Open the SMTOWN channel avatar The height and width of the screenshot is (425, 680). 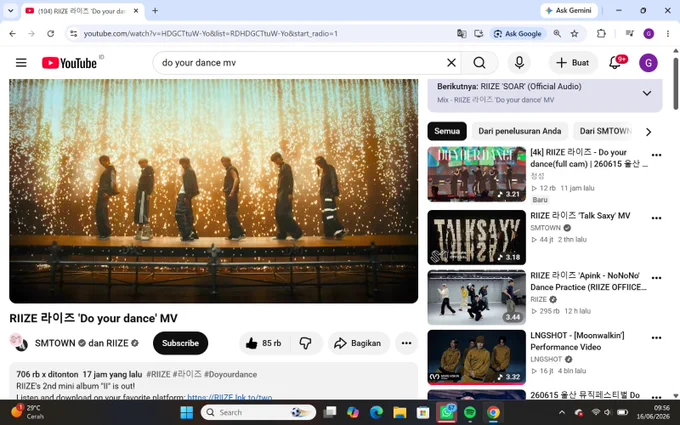(19, 343)
